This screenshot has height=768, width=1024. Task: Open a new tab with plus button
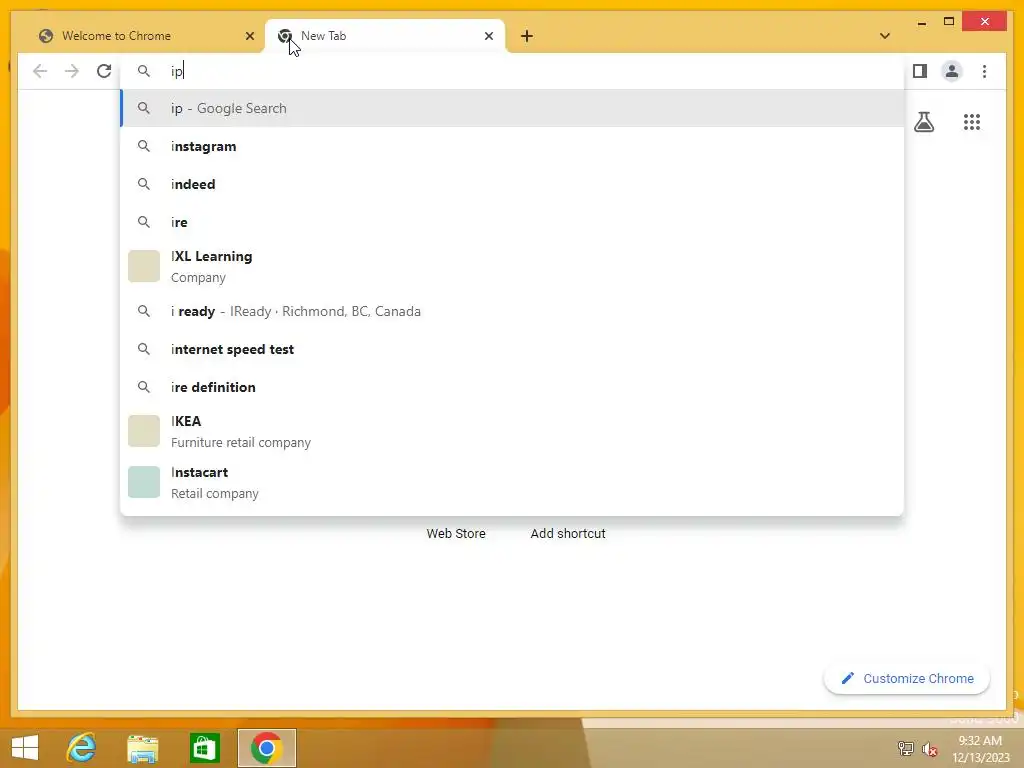tap(526, 36)
